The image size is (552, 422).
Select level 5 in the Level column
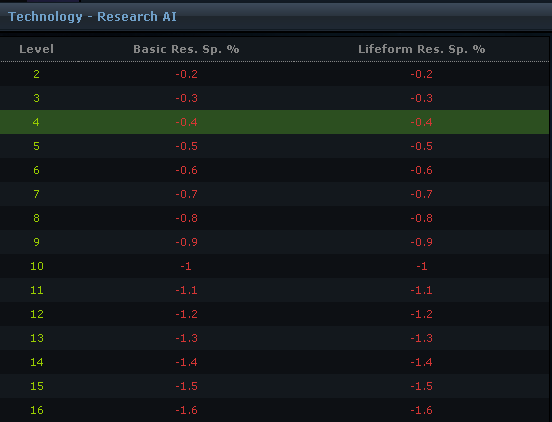click(x=36, y=146)
